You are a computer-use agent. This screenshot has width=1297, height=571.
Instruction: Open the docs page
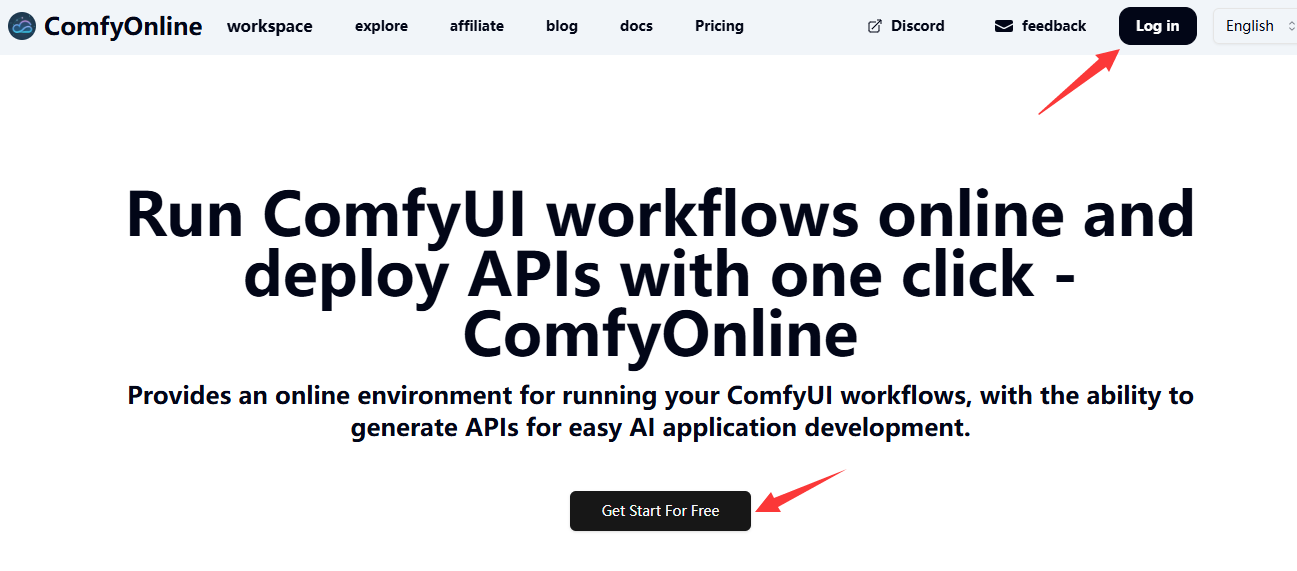[x=636, y=26]
